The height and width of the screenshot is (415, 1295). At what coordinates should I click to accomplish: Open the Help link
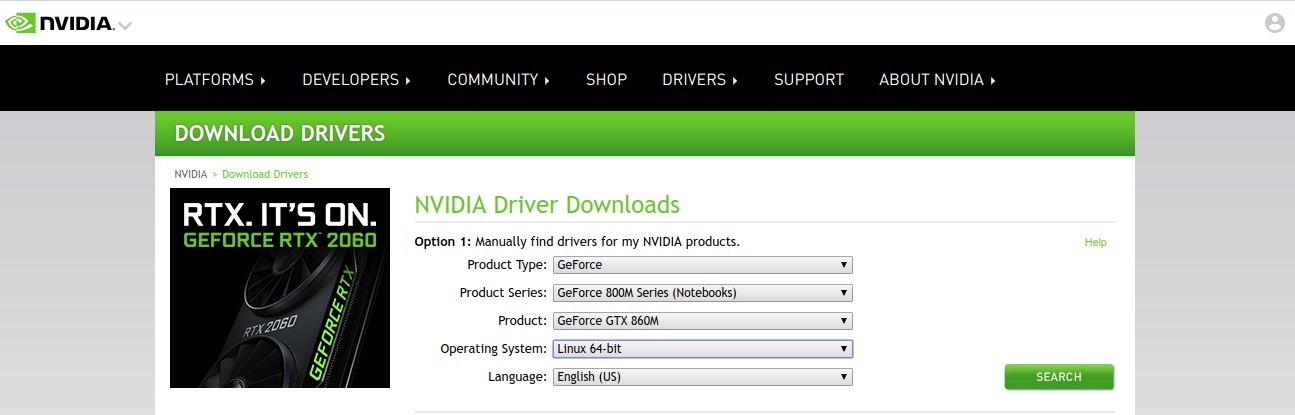[x=1095, y=242]
